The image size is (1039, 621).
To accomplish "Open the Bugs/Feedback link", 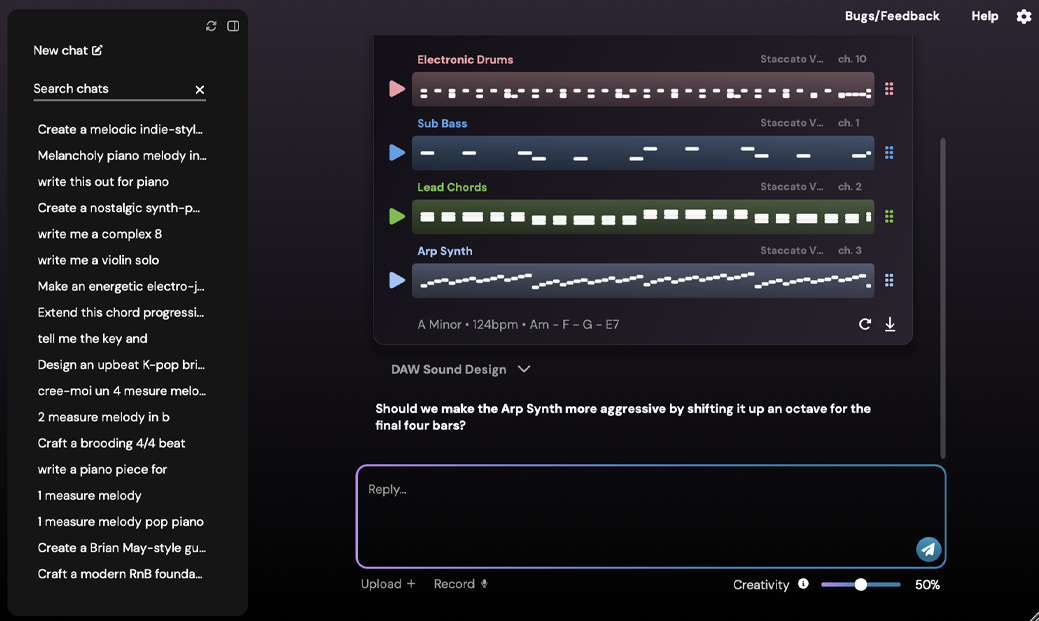I will tap(892, 16).
